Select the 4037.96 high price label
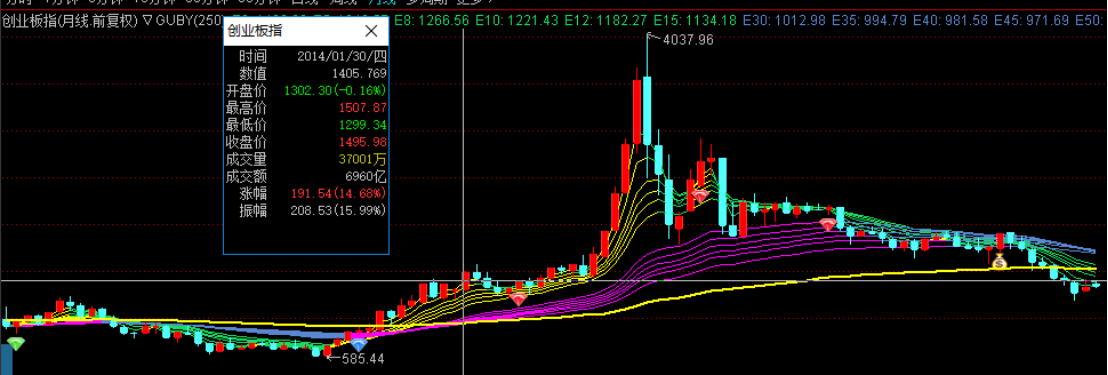1108x375 pixels. [x=687, y=40]
